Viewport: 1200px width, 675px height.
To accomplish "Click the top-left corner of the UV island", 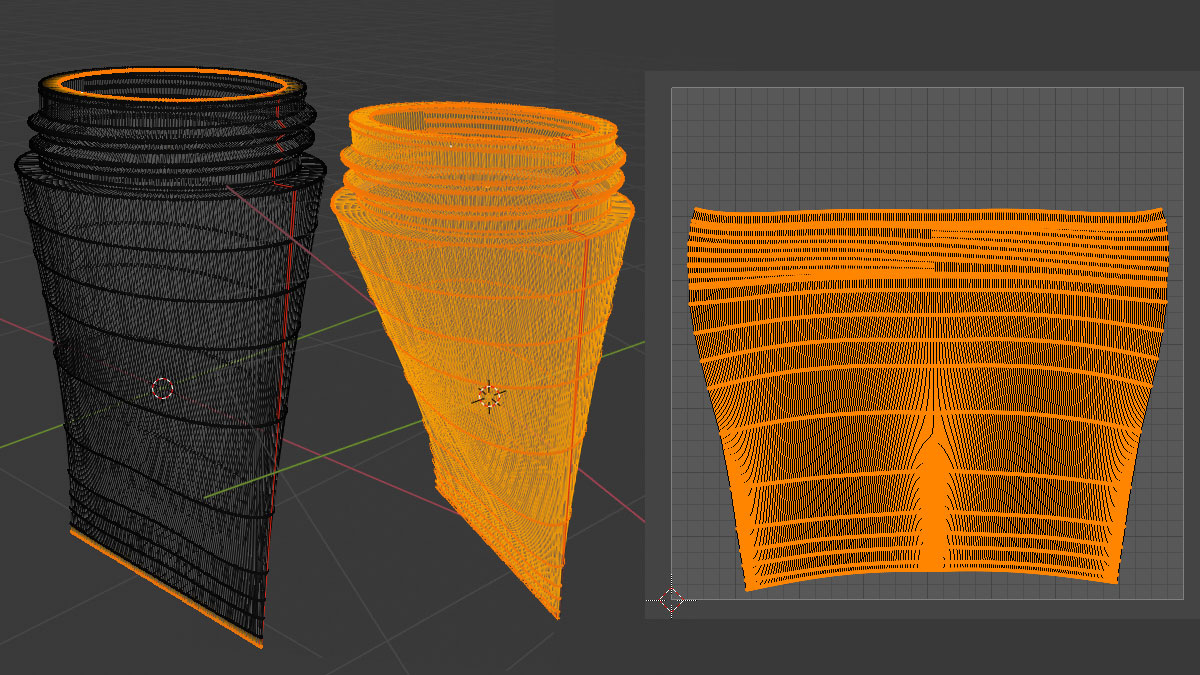I will tap(694, 212).
